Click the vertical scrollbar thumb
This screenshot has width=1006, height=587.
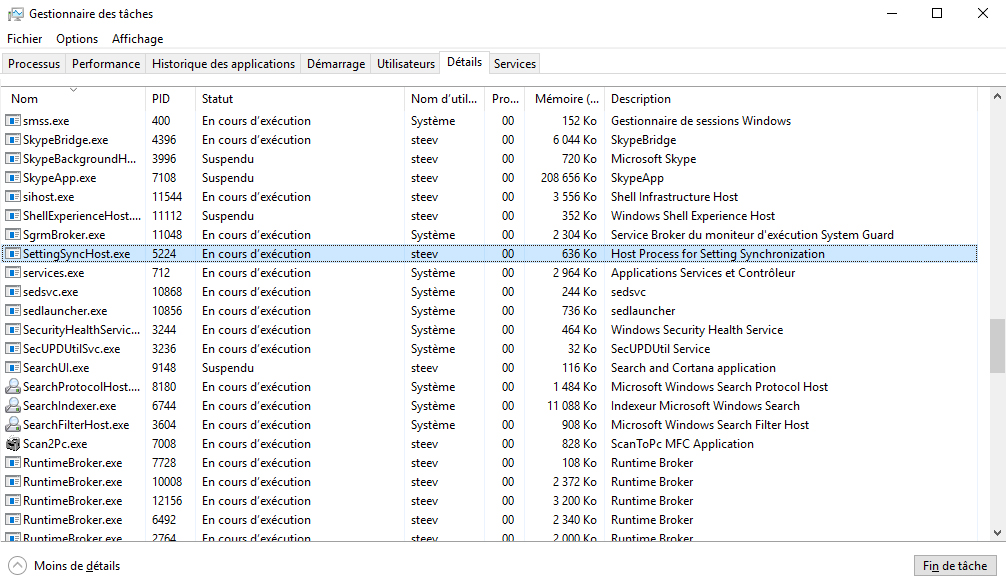pyautogui.click(x=997, y=345)
